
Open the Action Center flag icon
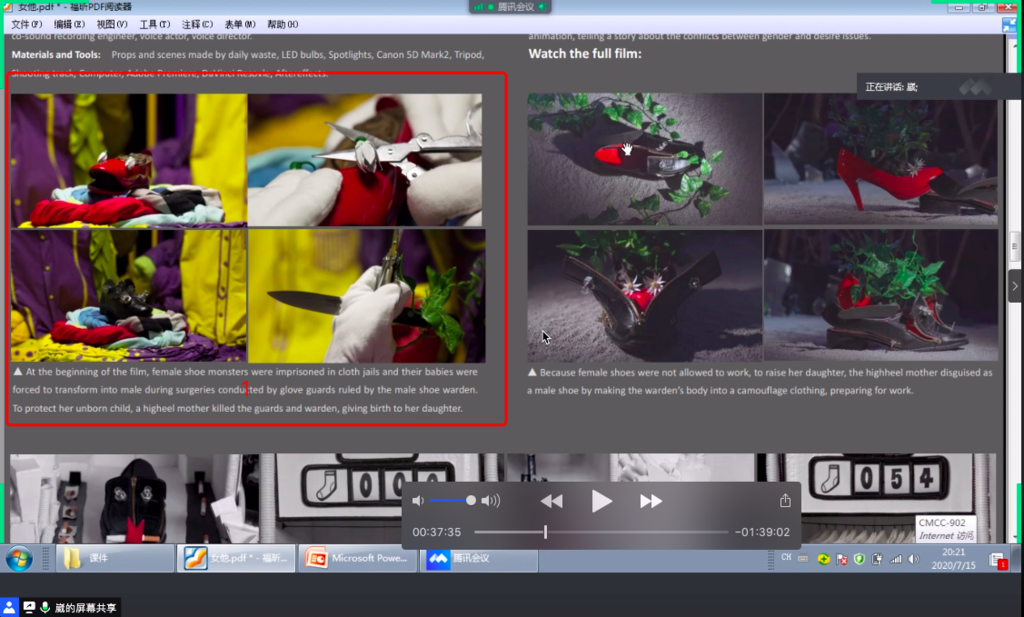[x=842, y=559]
